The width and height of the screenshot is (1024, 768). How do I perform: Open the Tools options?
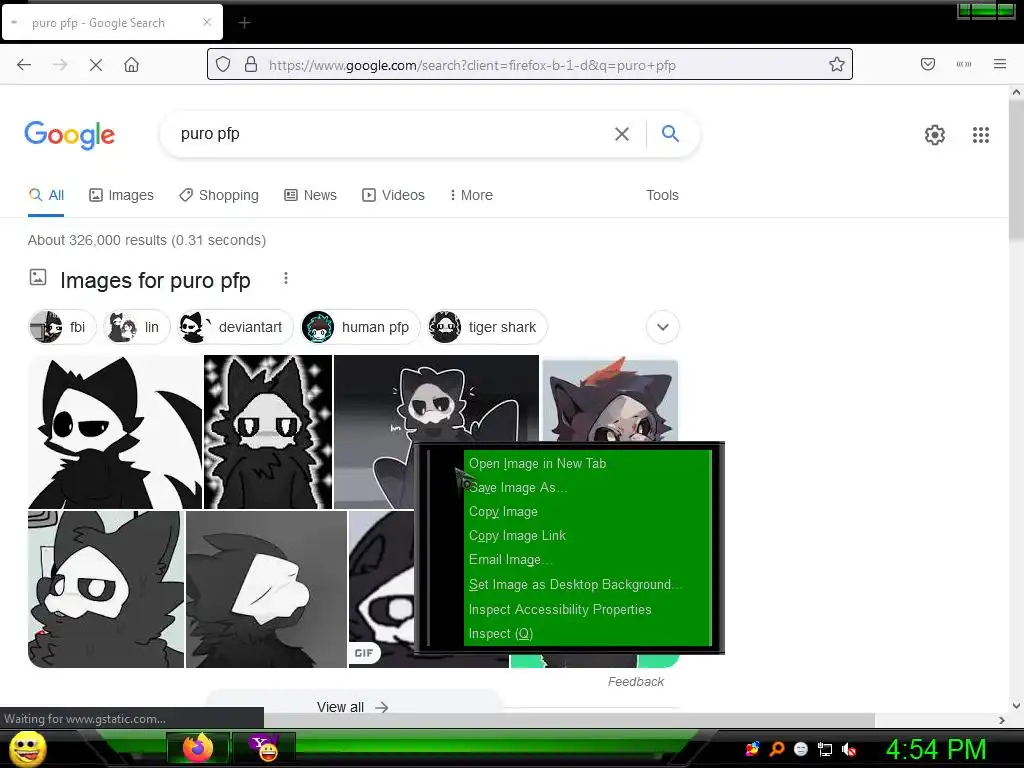(x=662, y=195)
